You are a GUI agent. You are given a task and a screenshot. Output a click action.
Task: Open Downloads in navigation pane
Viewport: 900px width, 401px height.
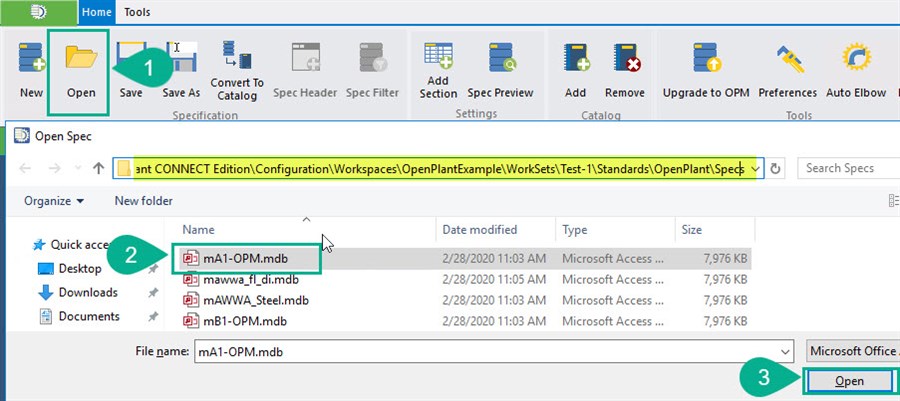(78, 293)
